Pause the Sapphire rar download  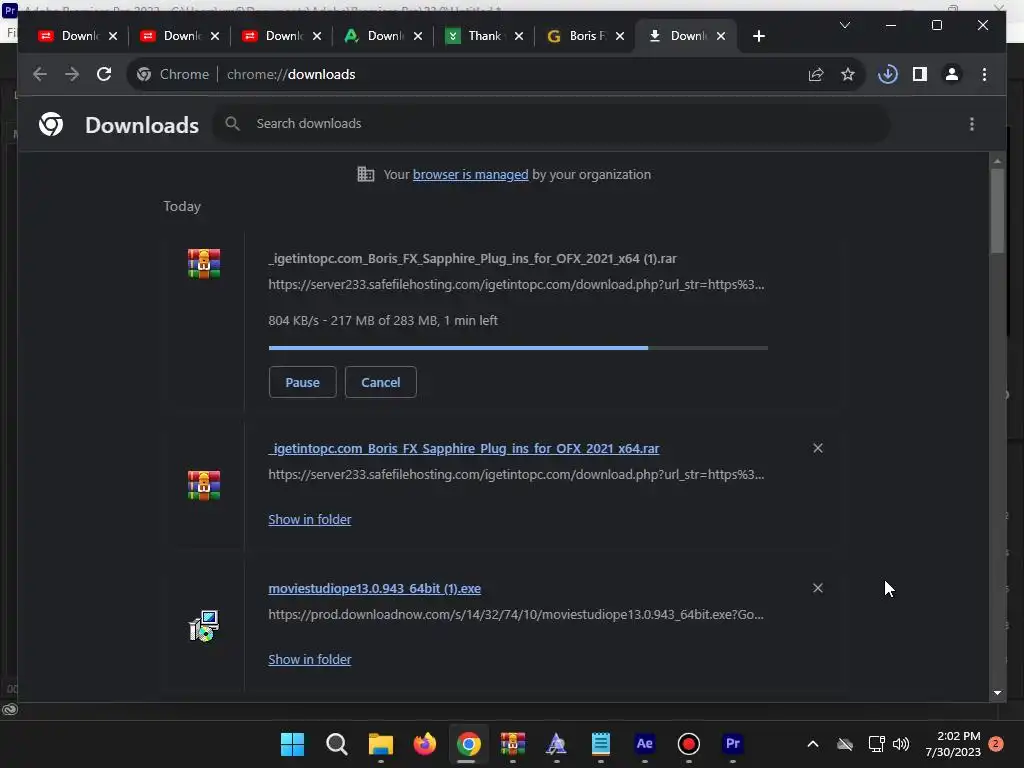302,382
